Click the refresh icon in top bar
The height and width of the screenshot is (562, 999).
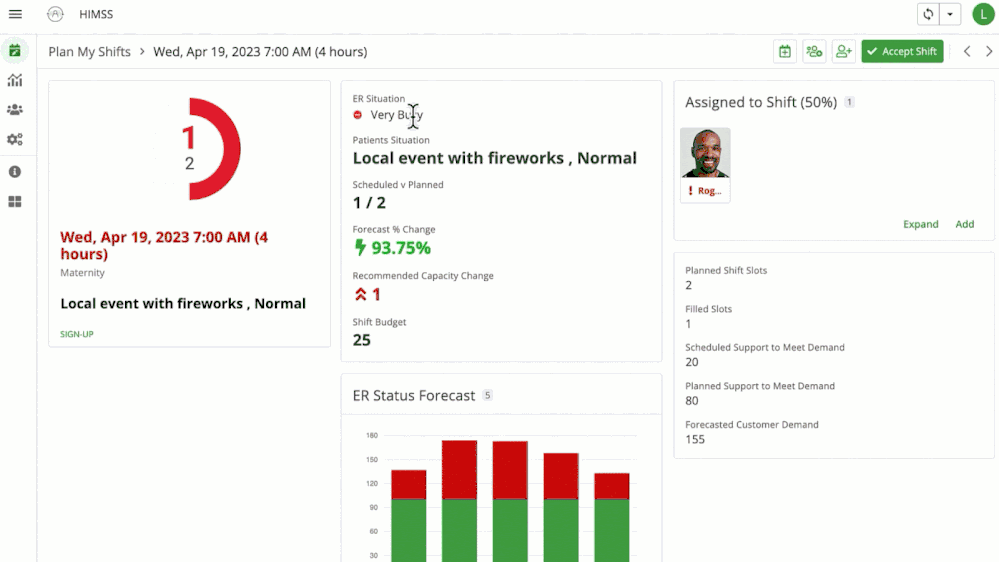tap(928, 14)
